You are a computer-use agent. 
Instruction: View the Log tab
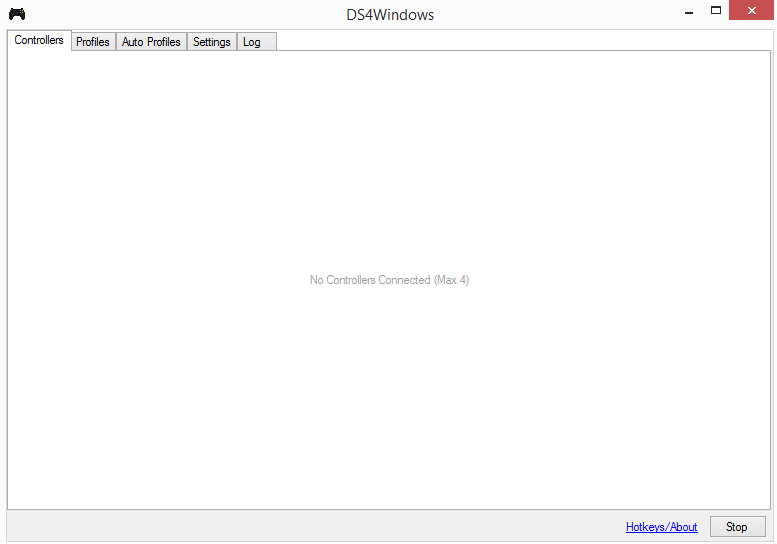257,42
